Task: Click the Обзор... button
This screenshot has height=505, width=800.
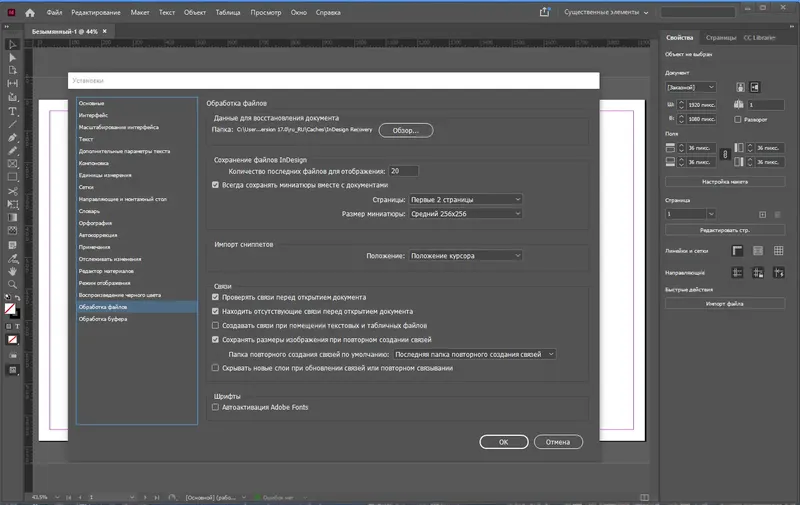Action: [406, 131]
